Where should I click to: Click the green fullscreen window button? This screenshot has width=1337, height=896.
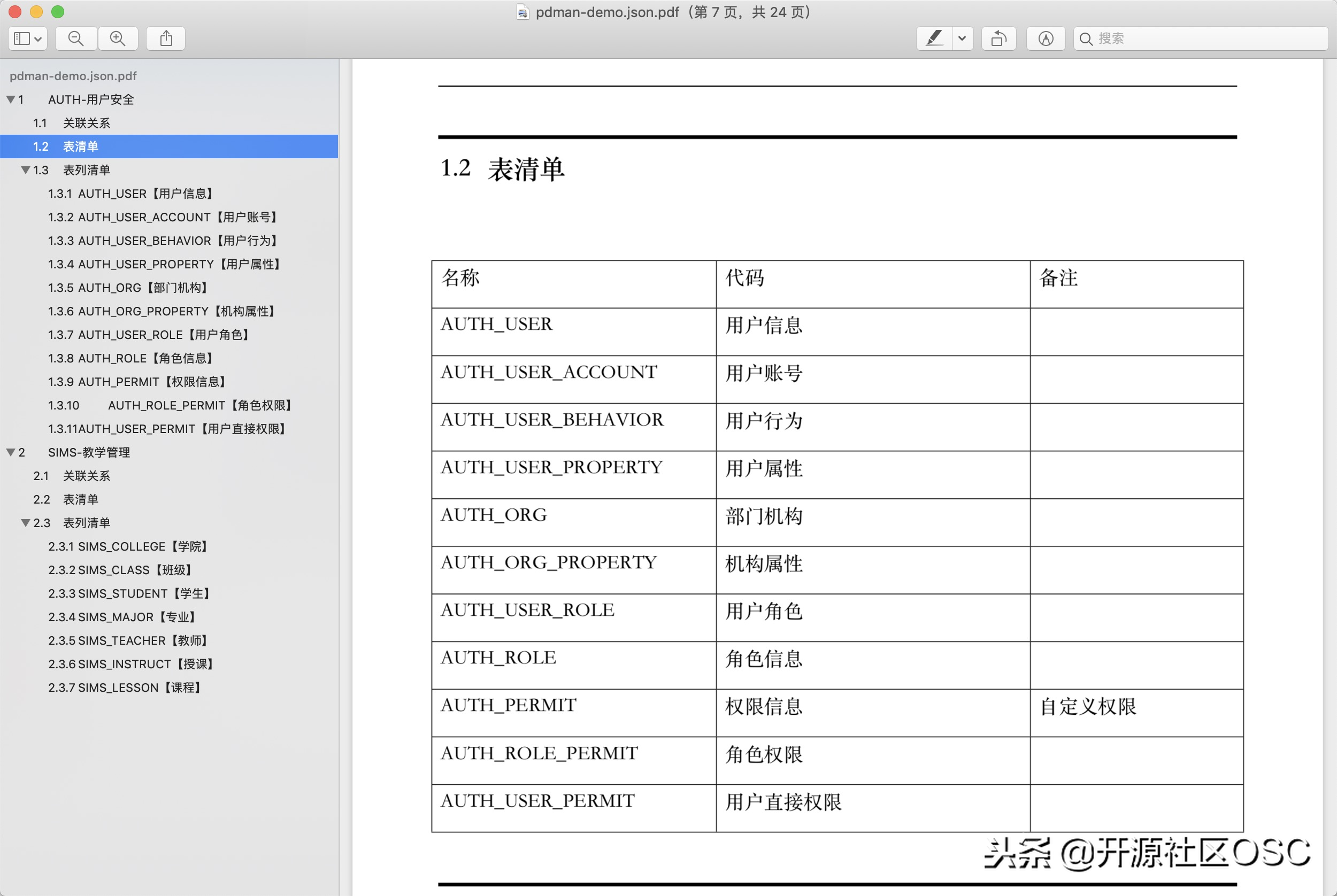click(58, 11)
